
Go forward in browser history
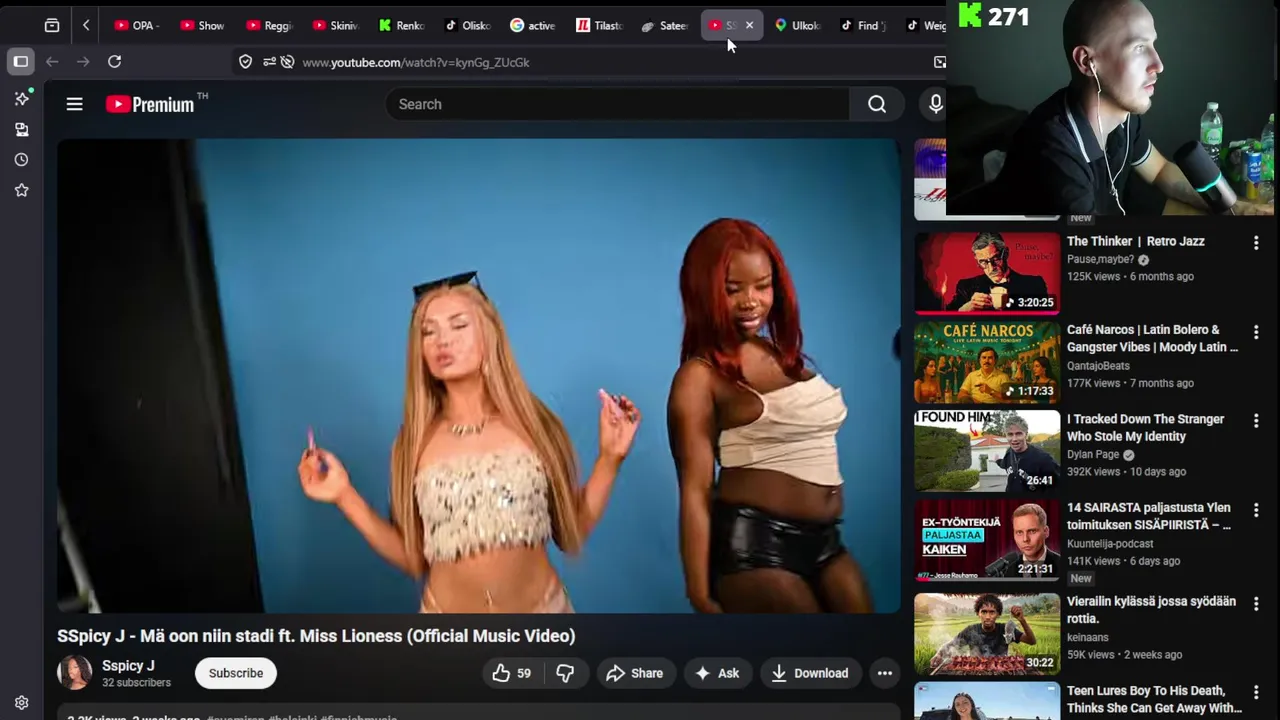coord(83,62)
